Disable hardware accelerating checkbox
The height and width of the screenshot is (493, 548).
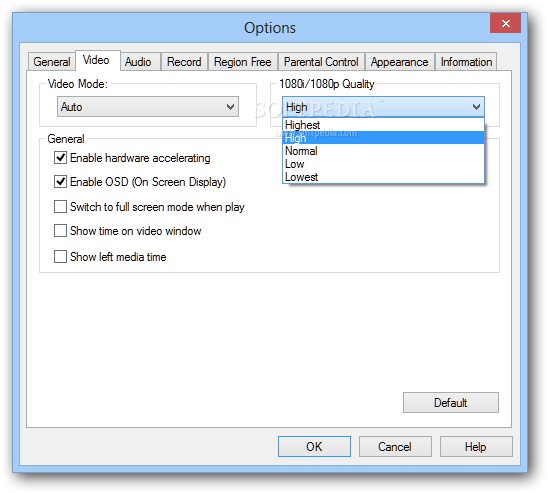click(x=60, y=158)
